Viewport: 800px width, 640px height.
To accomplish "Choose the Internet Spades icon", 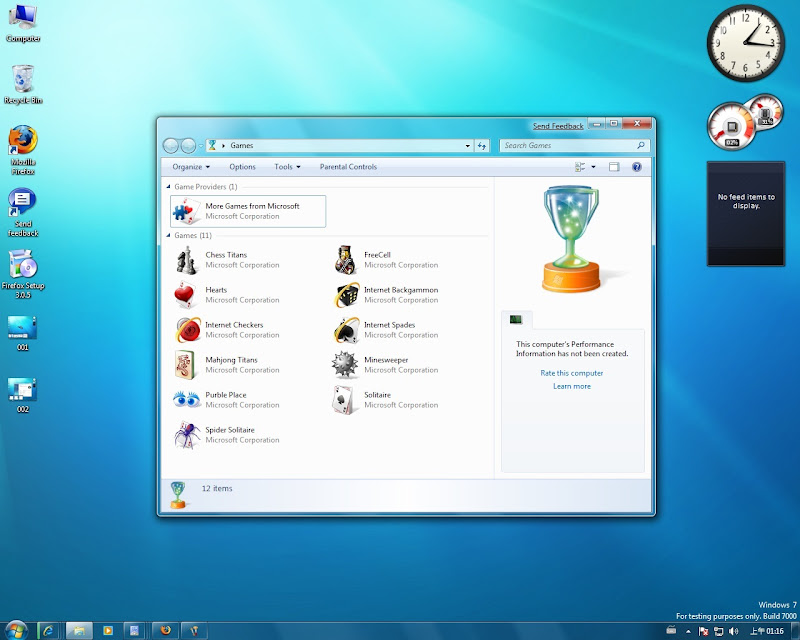I will click(x=345, y=330).
